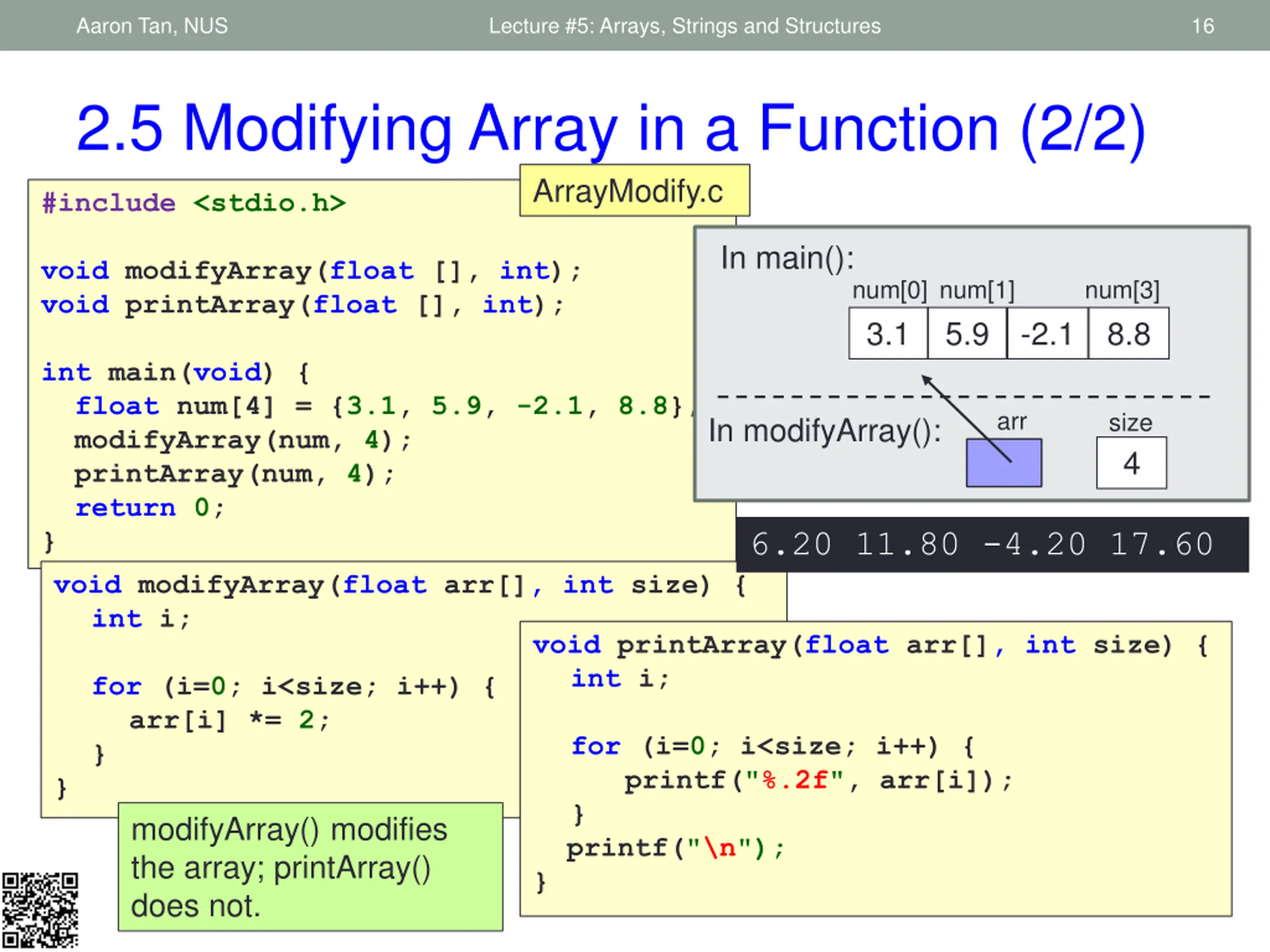
Task: Click the cell showing -2.1
Action: (1047, 333)
